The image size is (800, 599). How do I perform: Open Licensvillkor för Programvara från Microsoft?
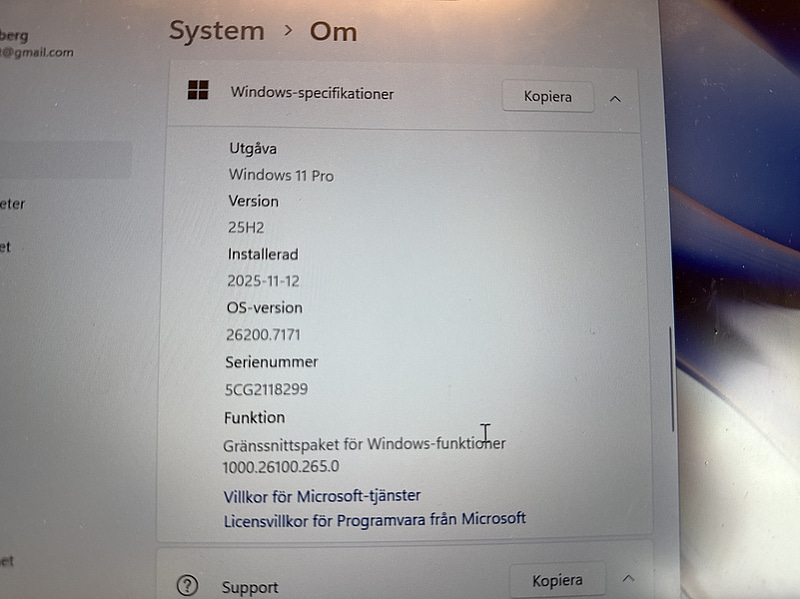[x=374, y=518]
